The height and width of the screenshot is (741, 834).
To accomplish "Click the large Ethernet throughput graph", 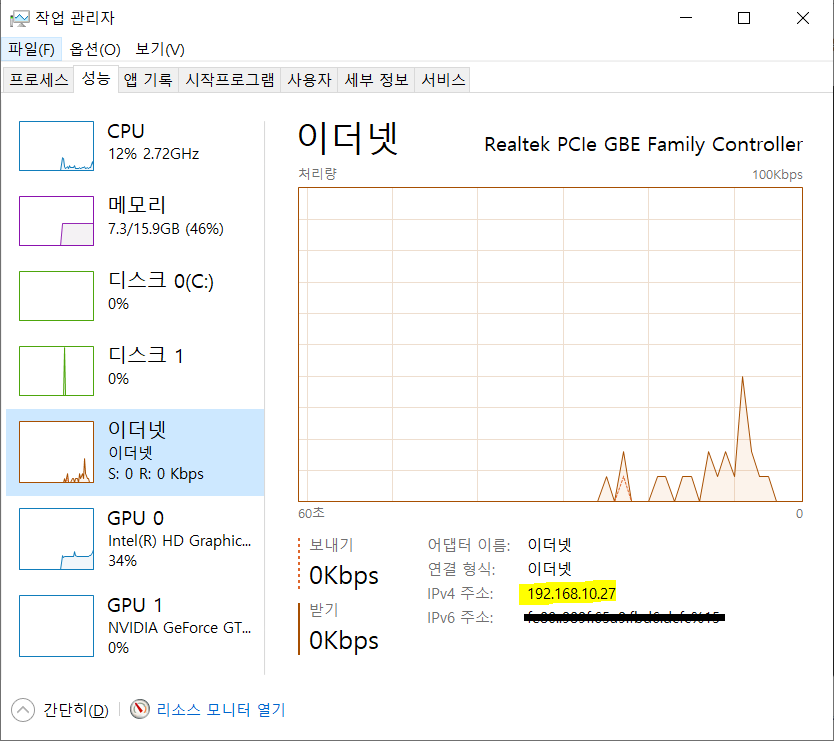I will click(550, 344).
